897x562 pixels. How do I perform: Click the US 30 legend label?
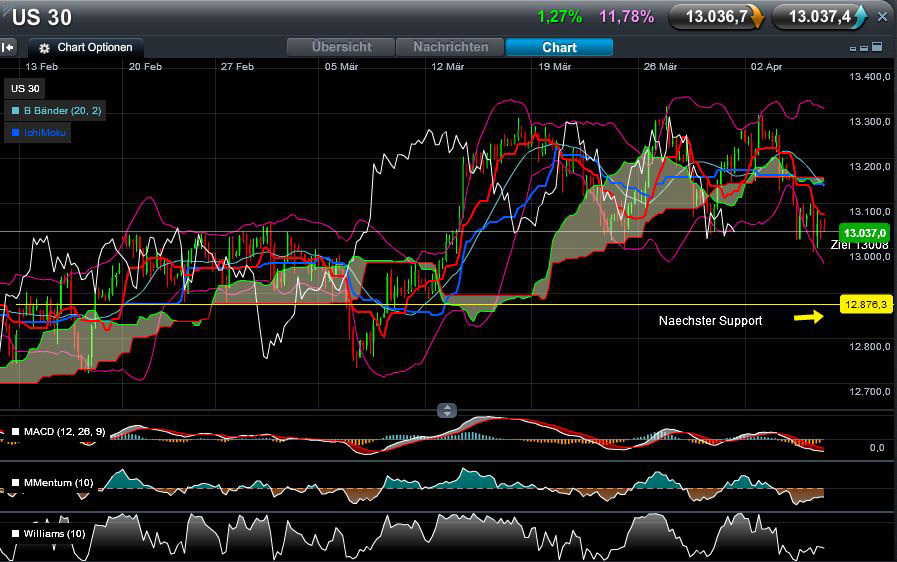pos(25,88)
